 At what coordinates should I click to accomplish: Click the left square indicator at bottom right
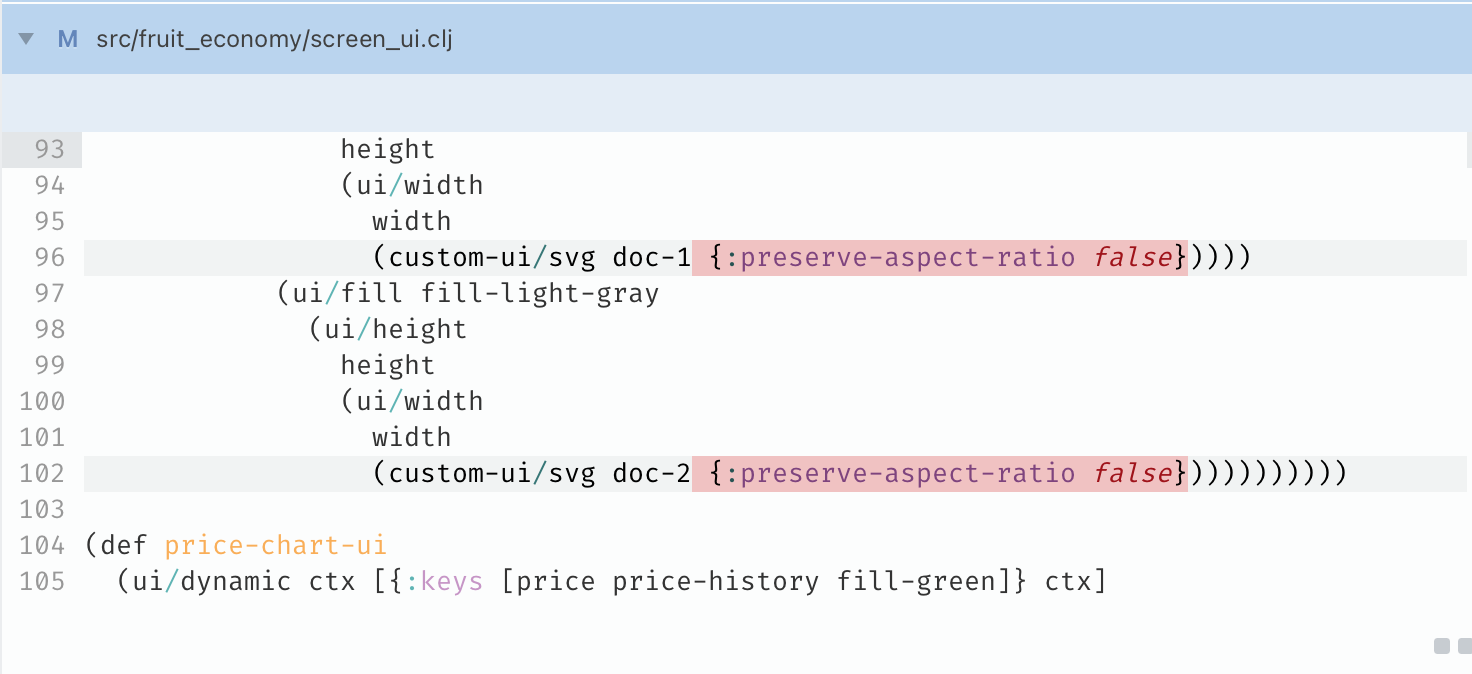coord(1440,648)
